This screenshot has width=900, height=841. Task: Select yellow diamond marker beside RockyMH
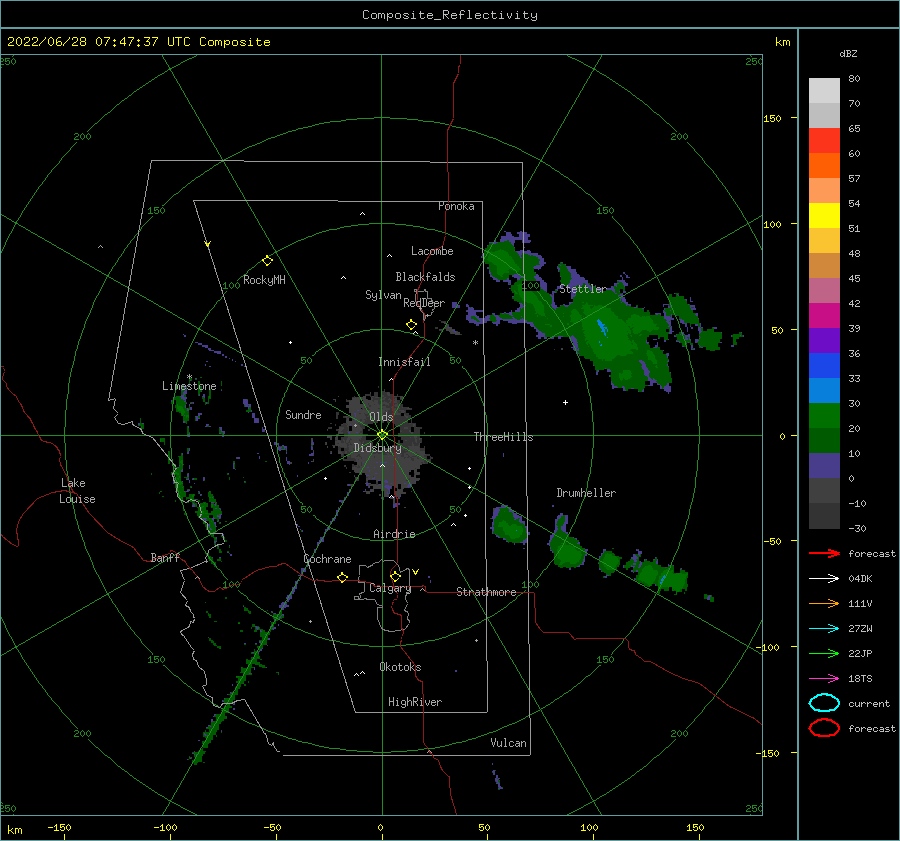(x=267, y=261)
